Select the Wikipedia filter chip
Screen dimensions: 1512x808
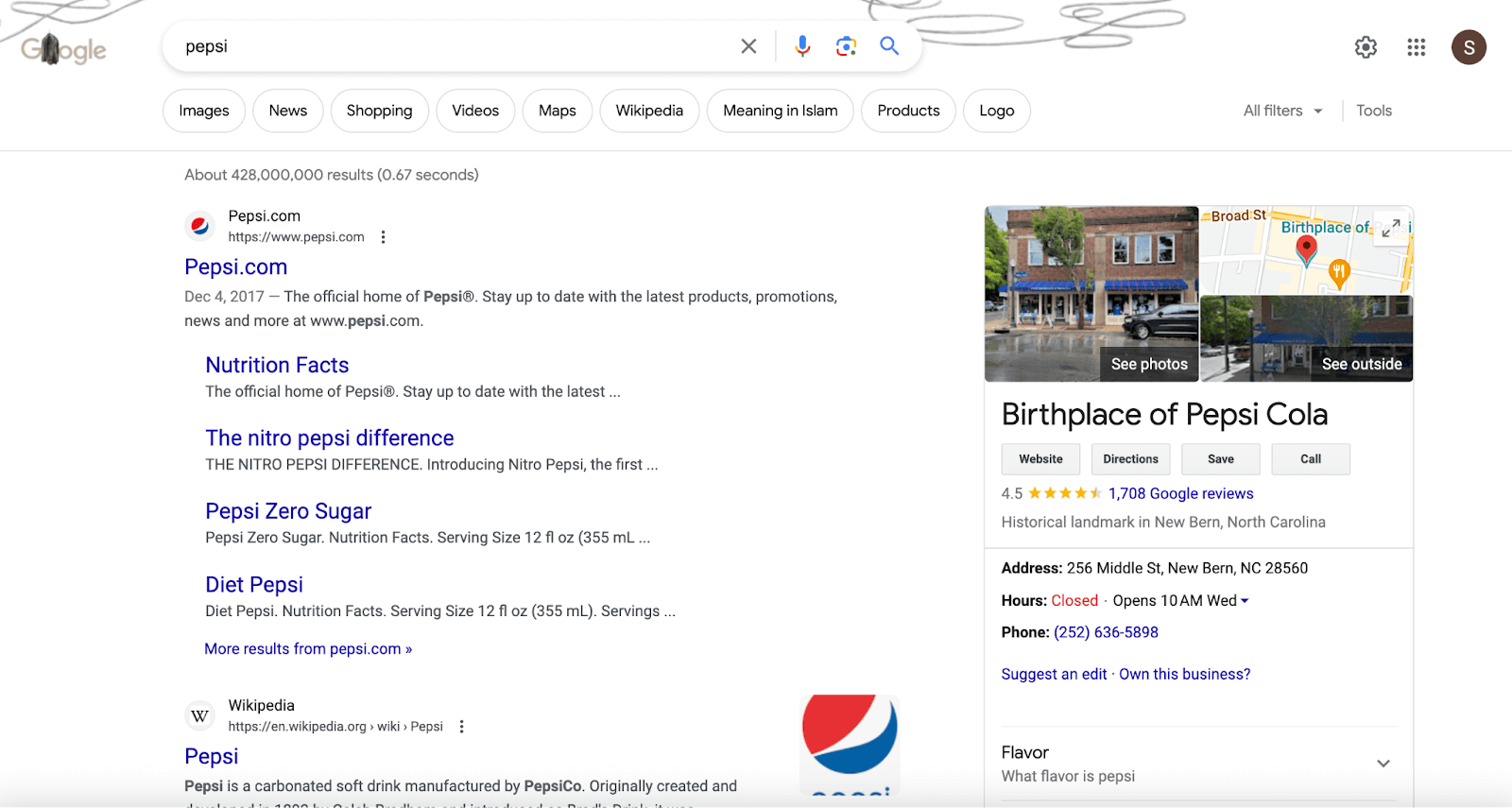coord(649,111)
